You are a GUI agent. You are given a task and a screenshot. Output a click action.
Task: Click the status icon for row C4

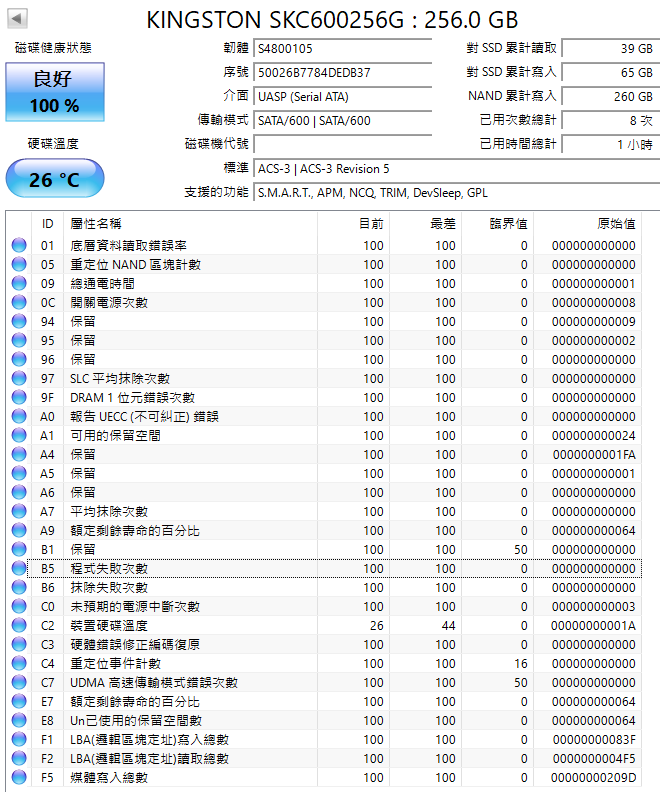pyautogui.click(x=19, y=664)
